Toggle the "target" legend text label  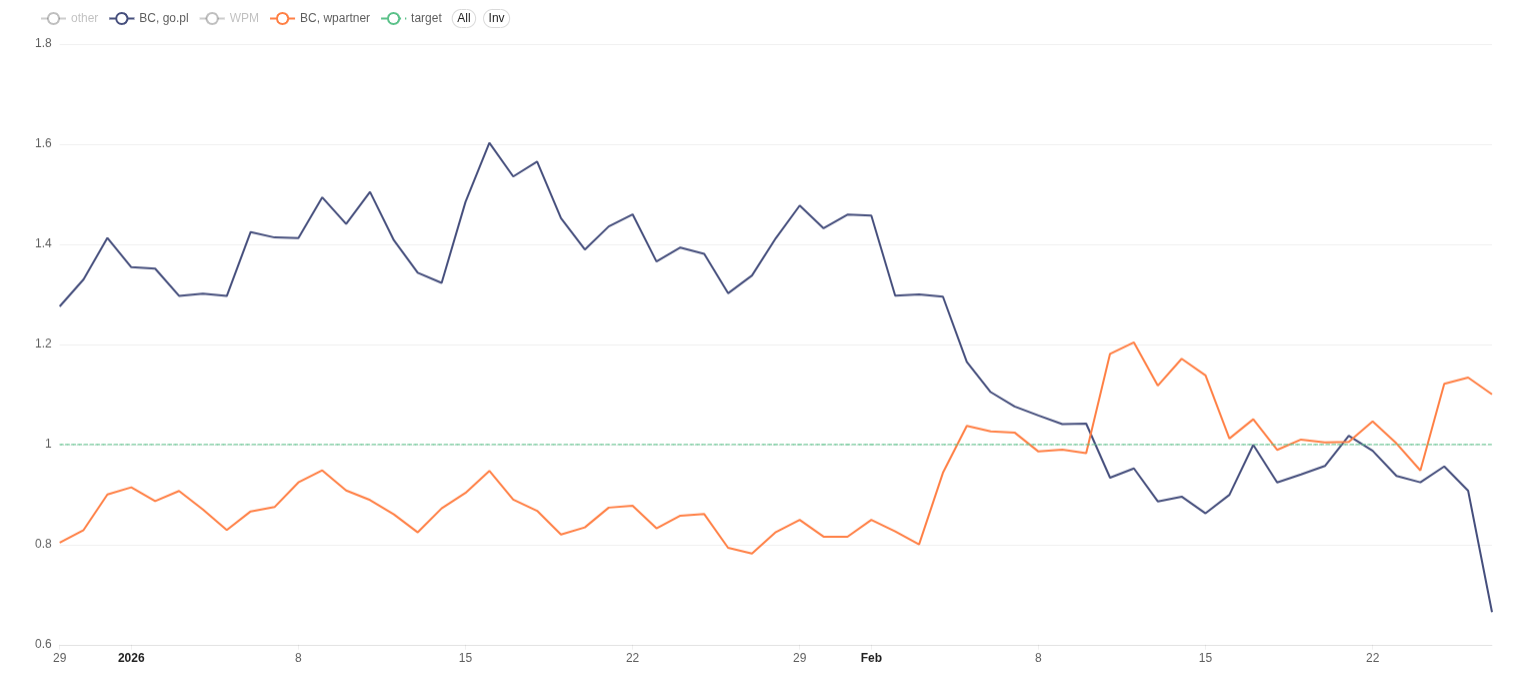[x=426, y=18]
